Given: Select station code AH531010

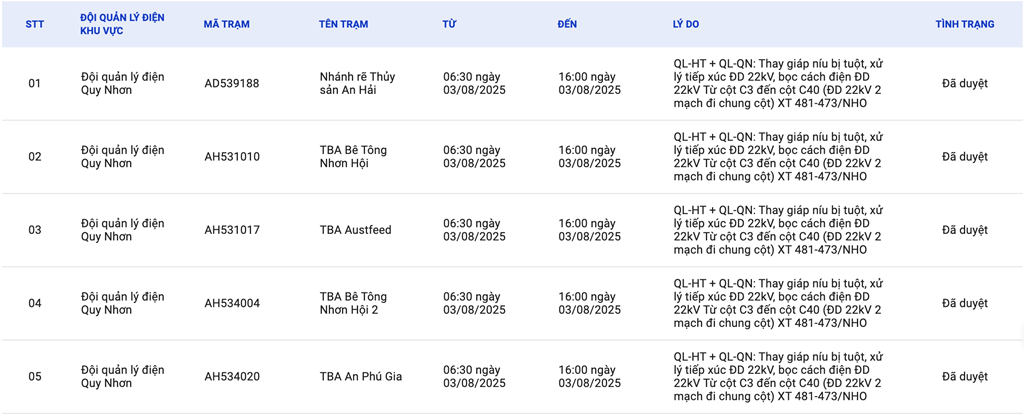Looking at the screenshot, I should [x=231, y=157].
